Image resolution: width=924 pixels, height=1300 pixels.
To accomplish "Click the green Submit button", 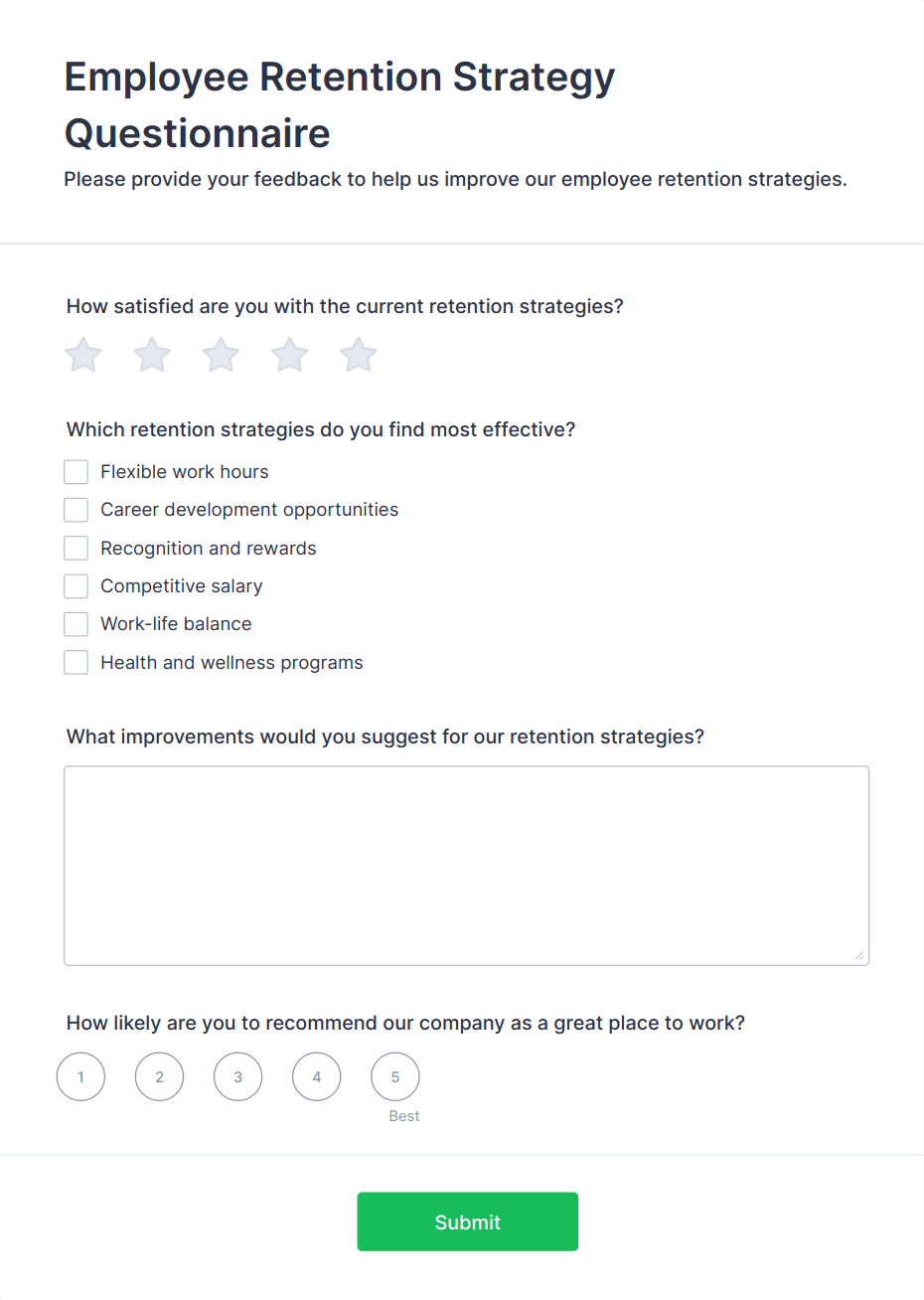I will click(467, 1221).
